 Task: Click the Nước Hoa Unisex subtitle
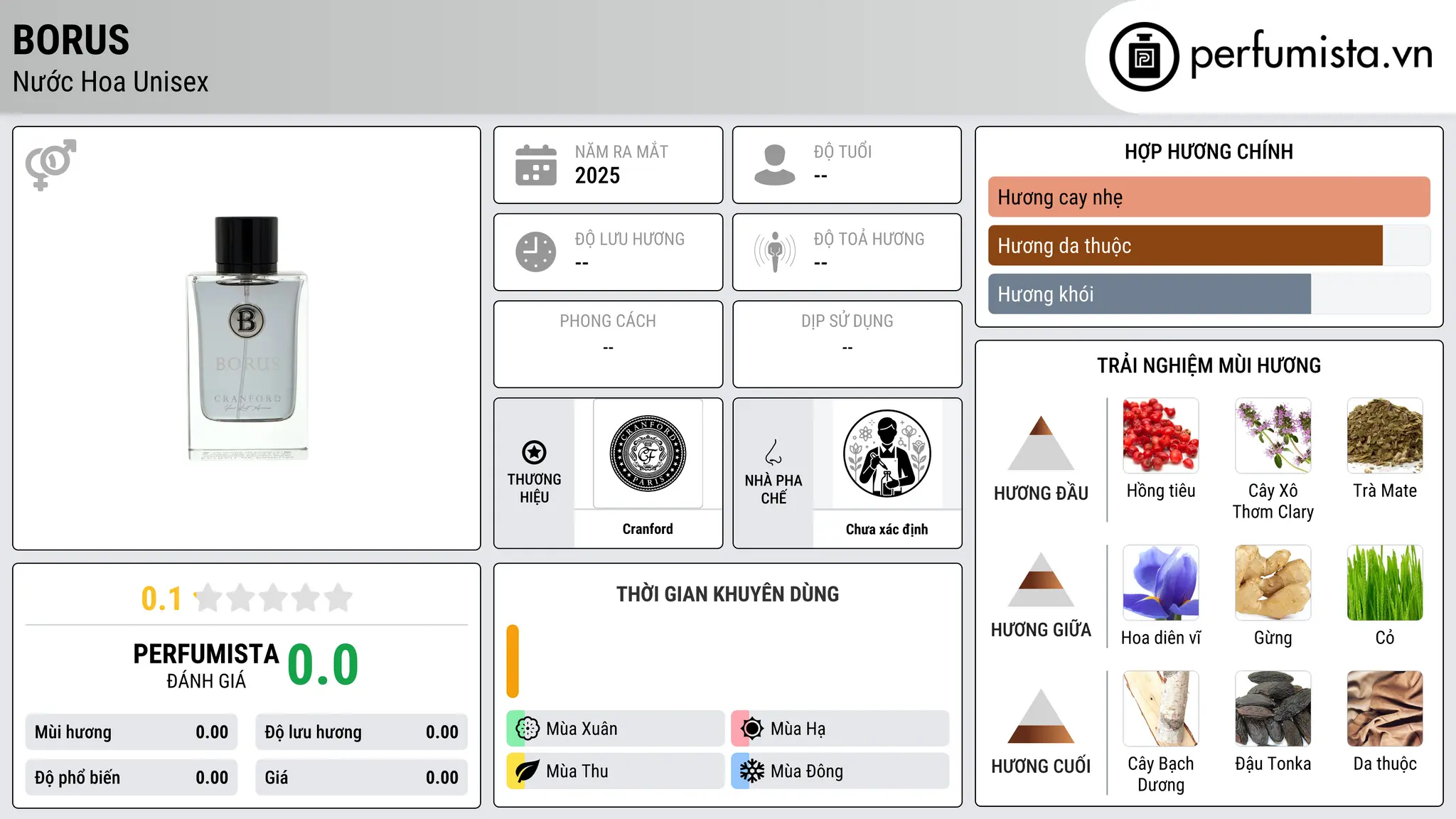[x=110, y=82]
